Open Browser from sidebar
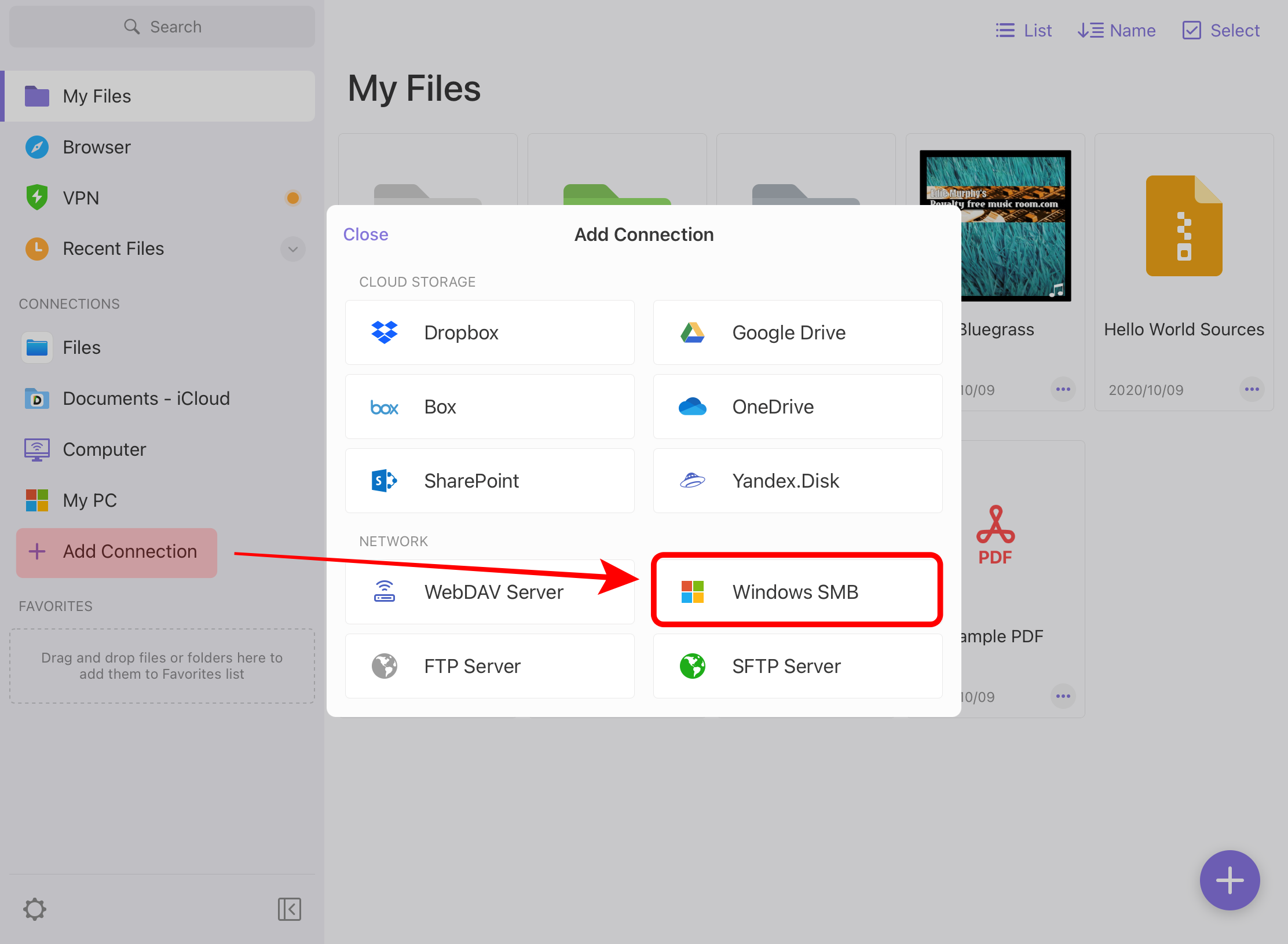1288x944 pixels. (x=96, y=147)
